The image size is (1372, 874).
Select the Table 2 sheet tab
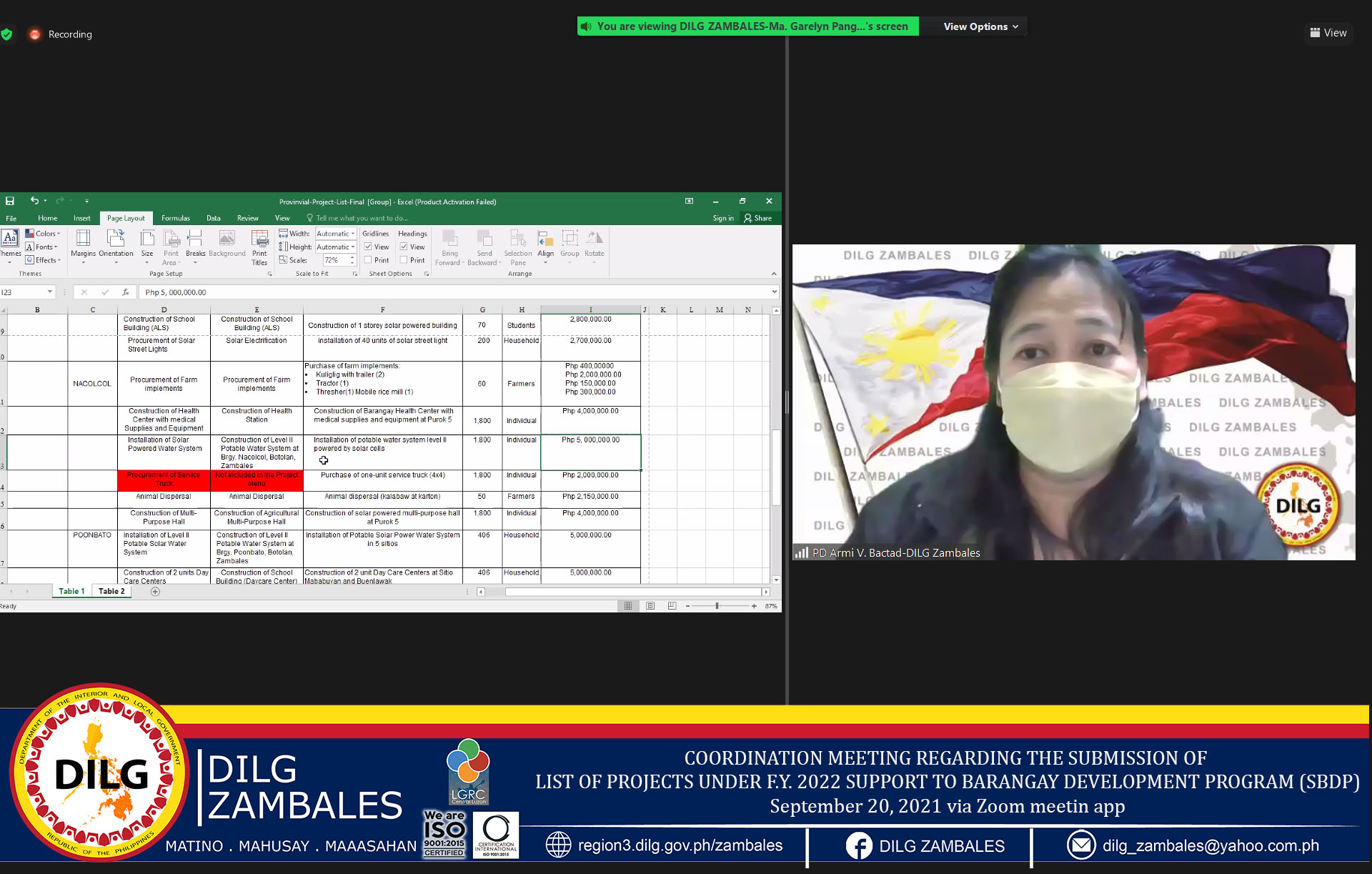click(x=111, y=591)
